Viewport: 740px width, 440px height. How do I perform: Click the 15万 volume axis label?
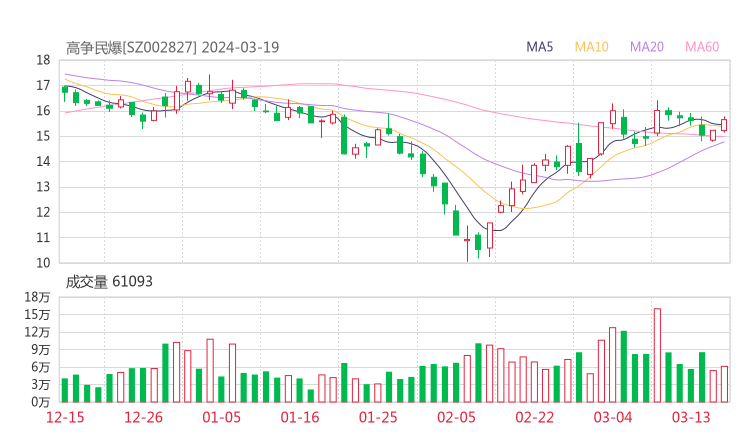click(x=37, y=314)
